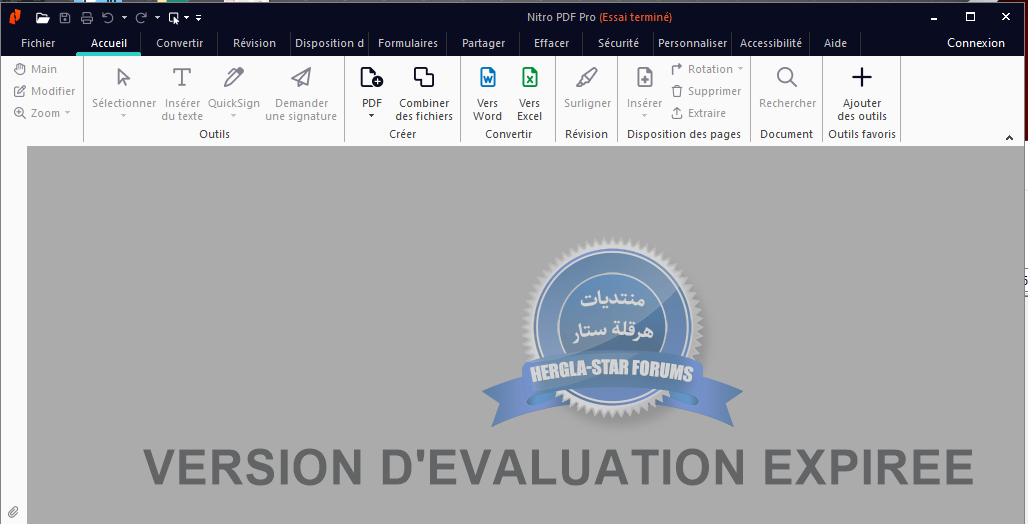Click the Connexion link
The height and width of the screenshot is (524, 1028).
[x=976, y=43]
